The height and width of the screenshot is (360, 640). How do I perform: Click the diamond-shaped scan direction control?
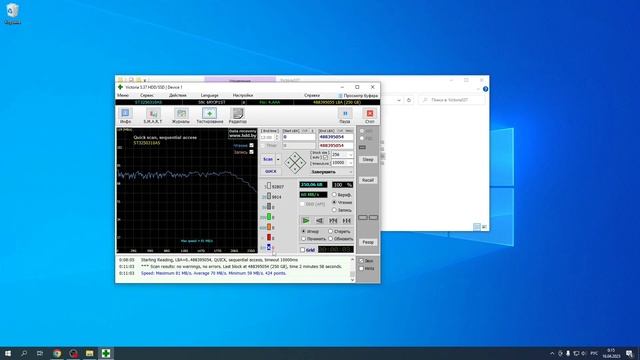pos(295,163)
